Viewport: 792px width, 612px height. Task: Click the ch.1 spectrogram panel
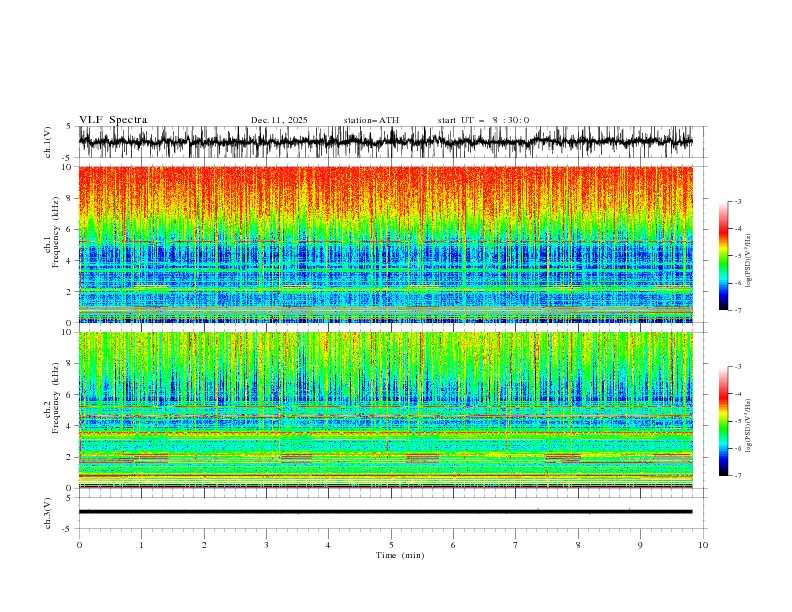tap(386, 244)
